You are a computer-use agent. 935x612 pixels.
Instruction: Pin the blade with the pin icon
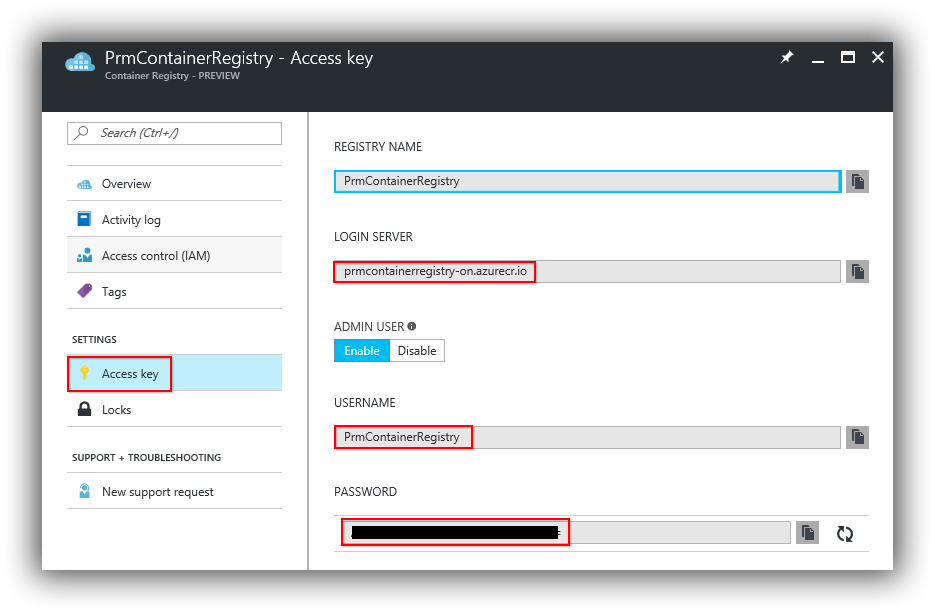787,57
